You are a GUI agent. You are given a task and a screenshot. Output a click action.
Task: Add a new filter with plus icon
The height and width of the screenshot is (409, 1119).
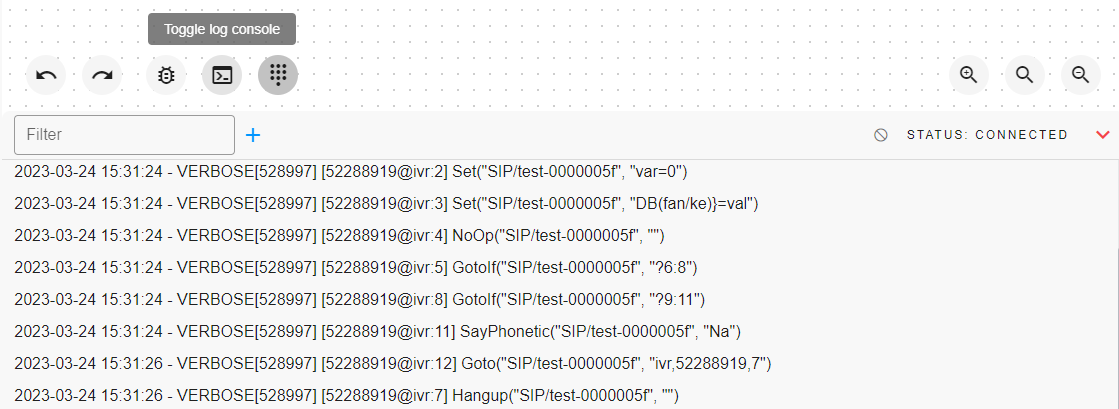pyautogui.click(x=253, y=135)
